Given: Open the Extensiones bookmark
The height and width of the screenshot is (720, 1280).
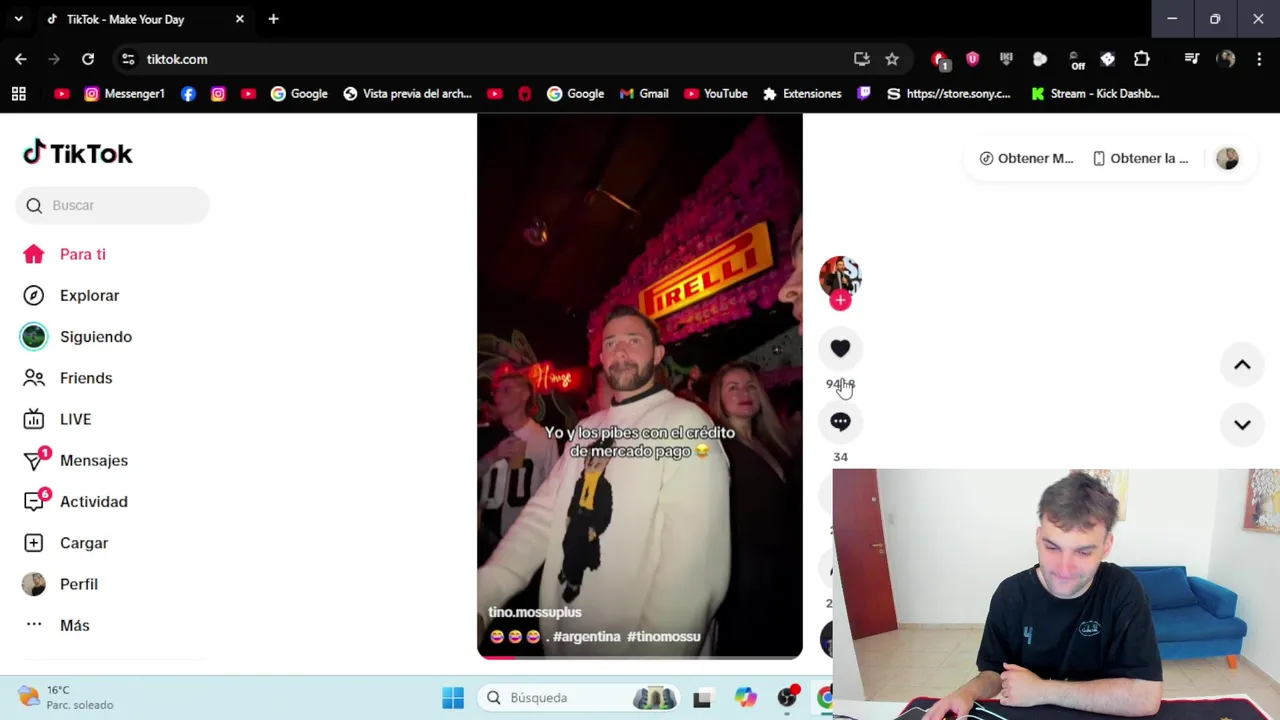Looking at the screenshot, I should (x=802, y=94).
